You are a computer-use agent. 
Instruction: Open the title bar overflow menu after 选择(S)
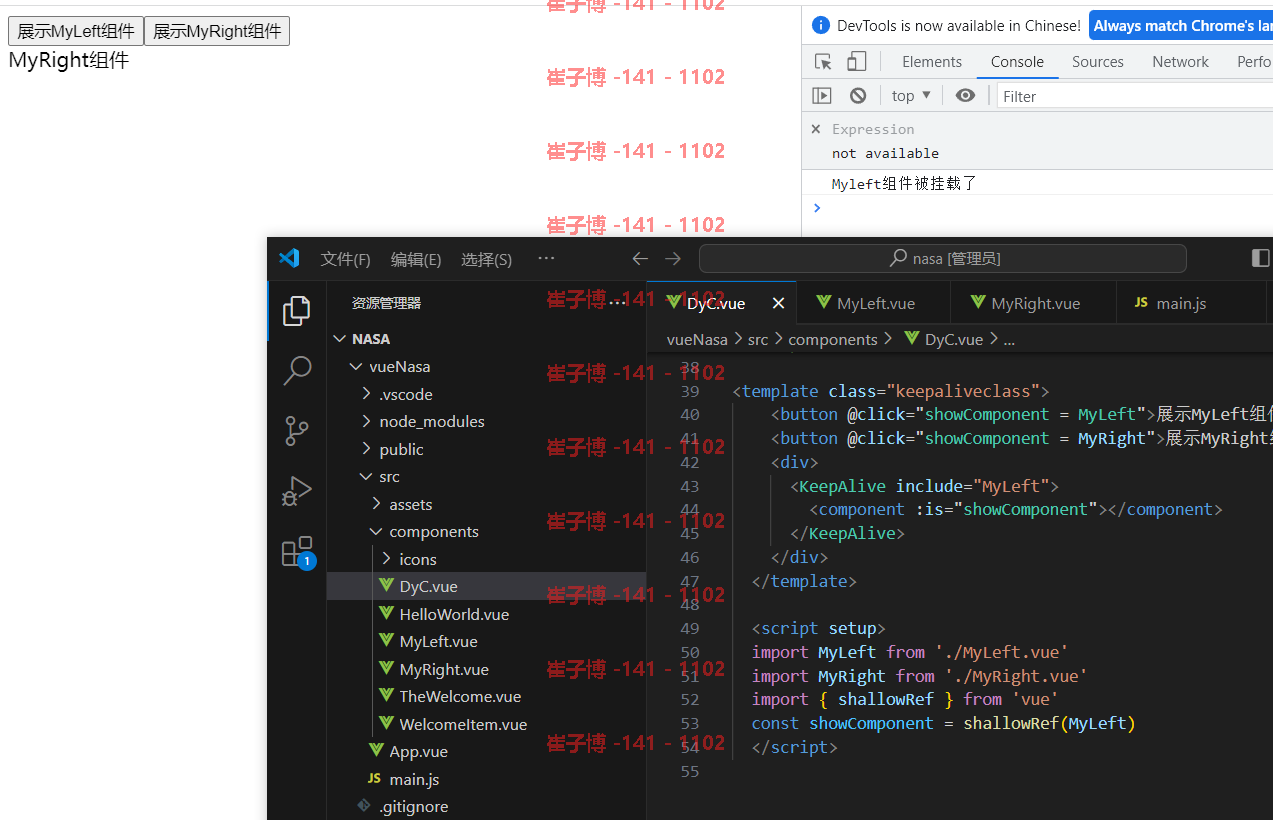[546, 259]
